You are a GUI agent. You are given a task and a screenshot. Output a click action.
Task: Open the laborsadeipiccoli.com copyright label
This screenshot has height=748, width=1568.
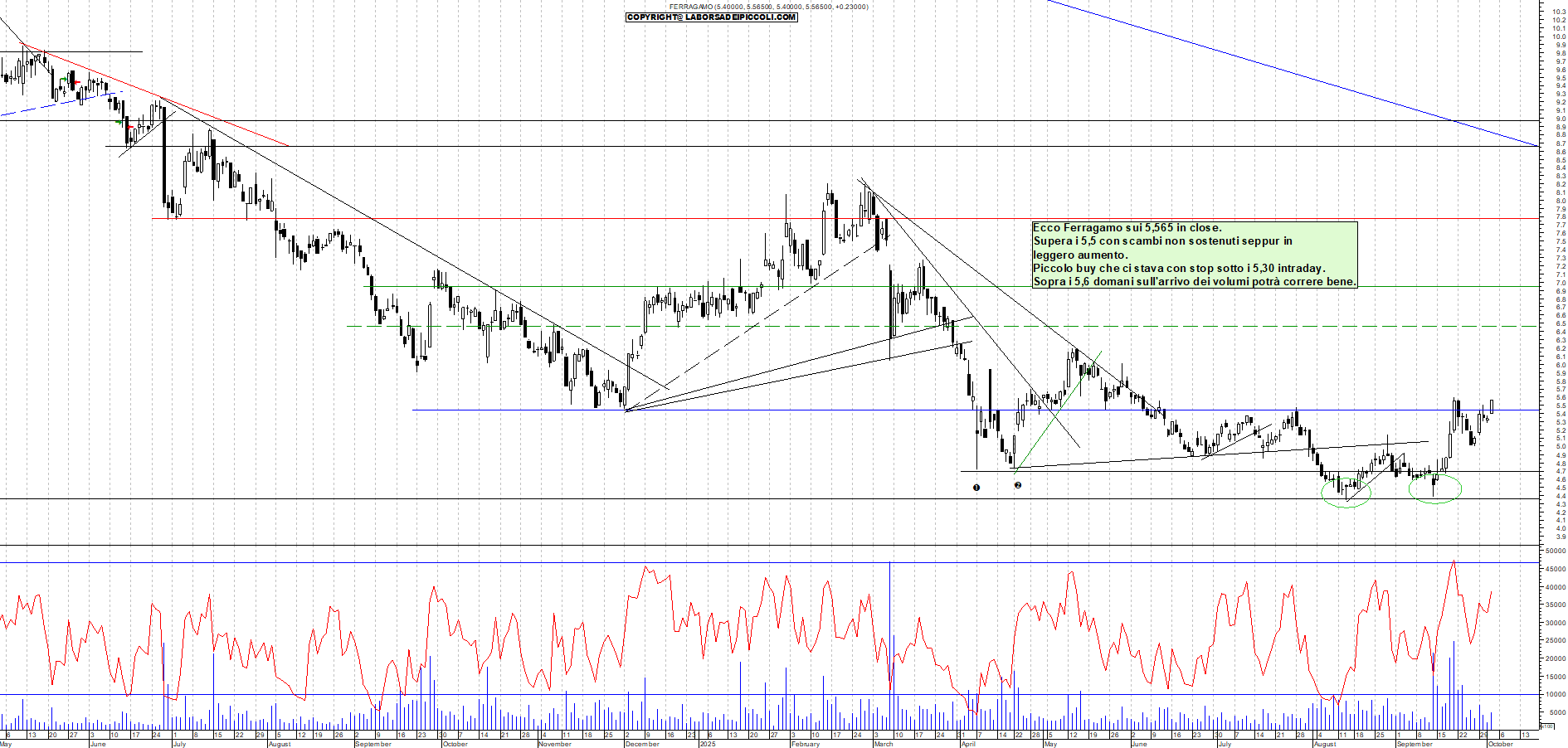[711, 17]
